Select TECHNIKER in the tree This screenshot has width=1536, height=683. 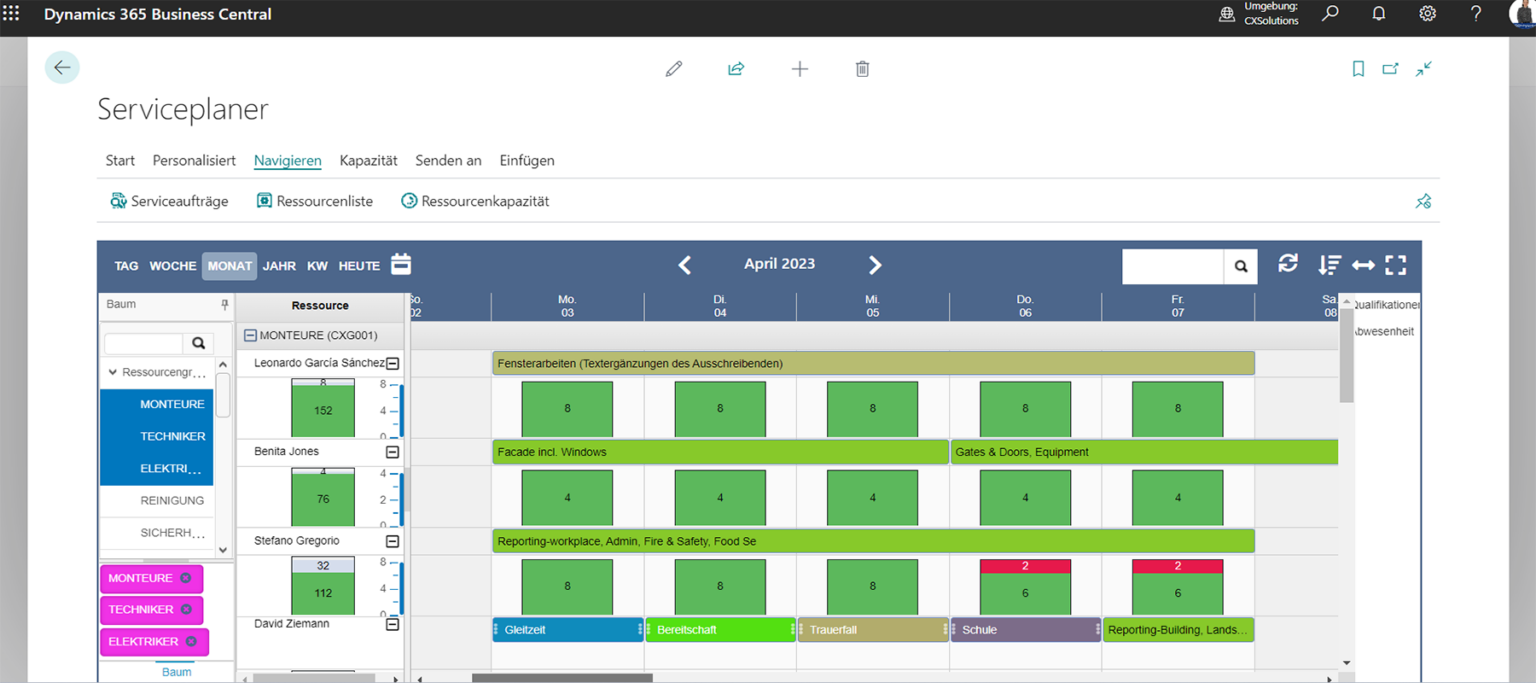pyautogui.click(x=157, y=436)
